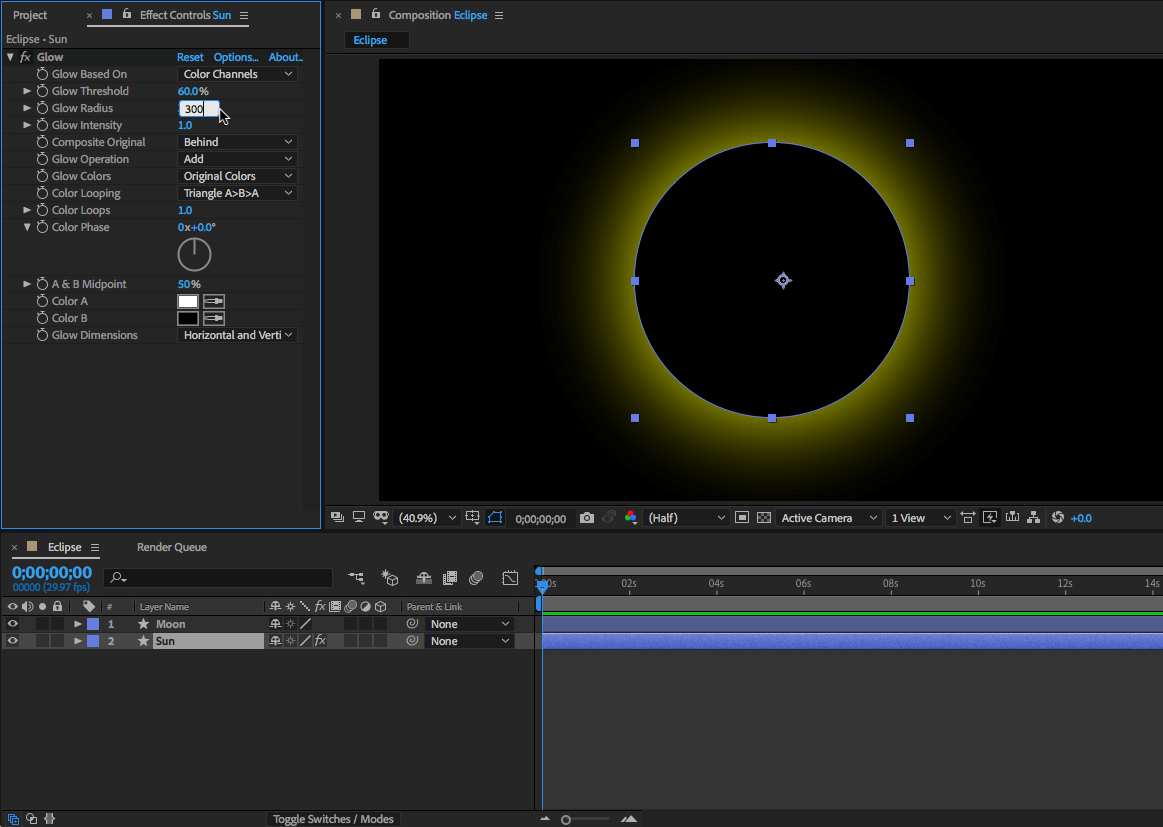1163x827 pixels.
Task: Open the Graph Editor in the timeline
Action: coord(510,578)
